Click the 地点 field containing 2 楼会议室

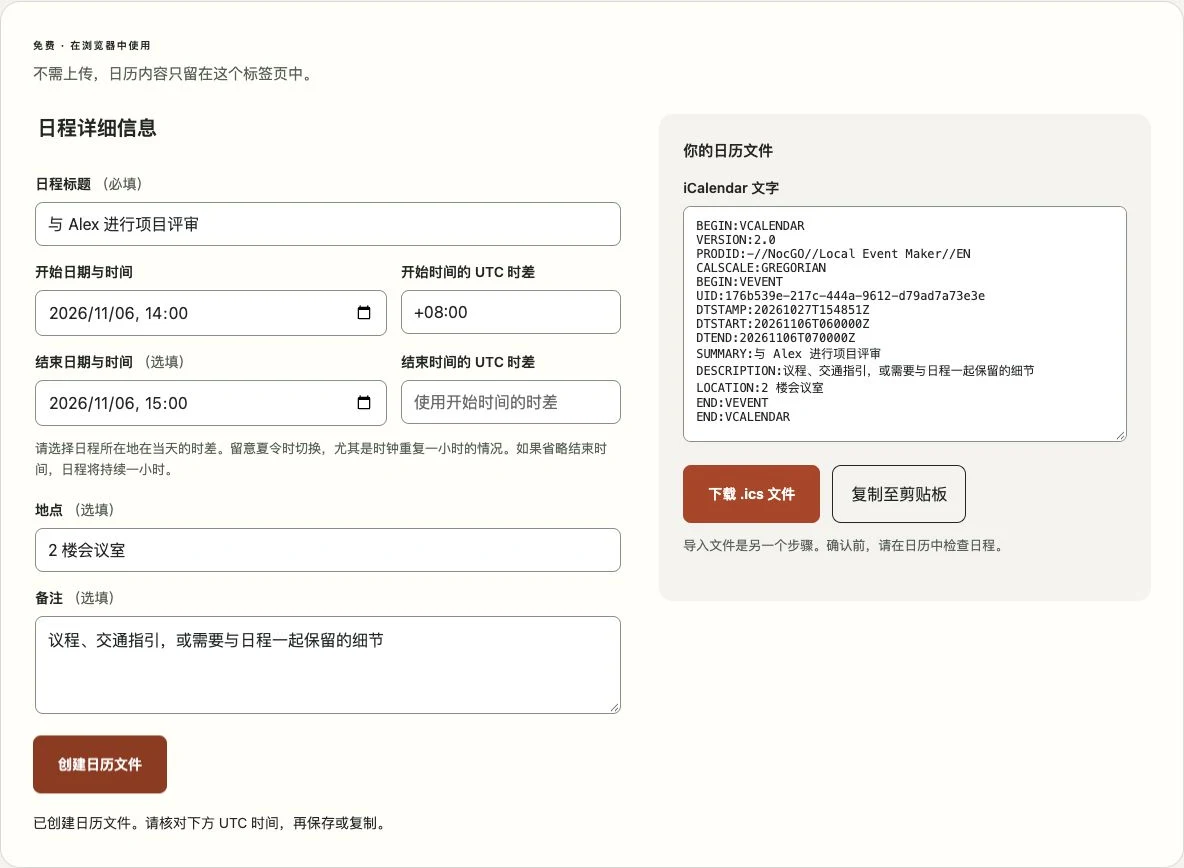[328, 549]
